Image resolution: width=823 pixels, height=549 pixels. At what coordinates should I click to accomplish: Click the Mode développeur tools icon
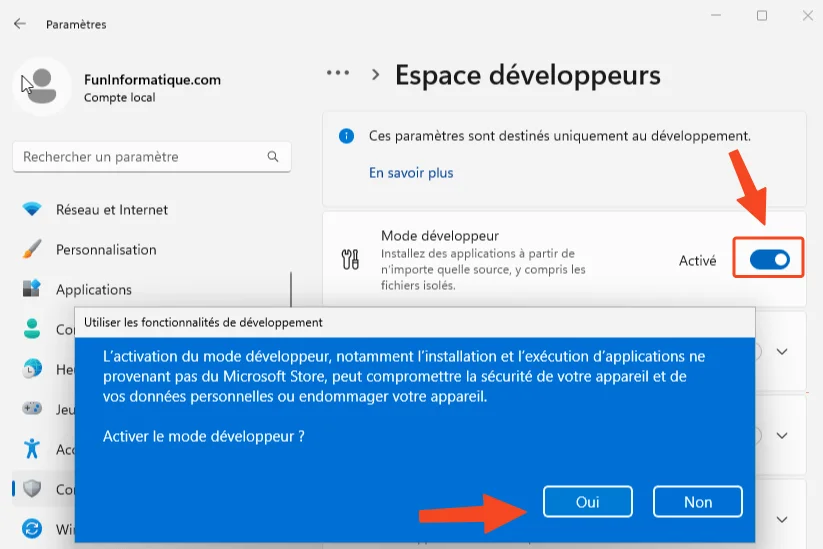(x=350, y=260)
